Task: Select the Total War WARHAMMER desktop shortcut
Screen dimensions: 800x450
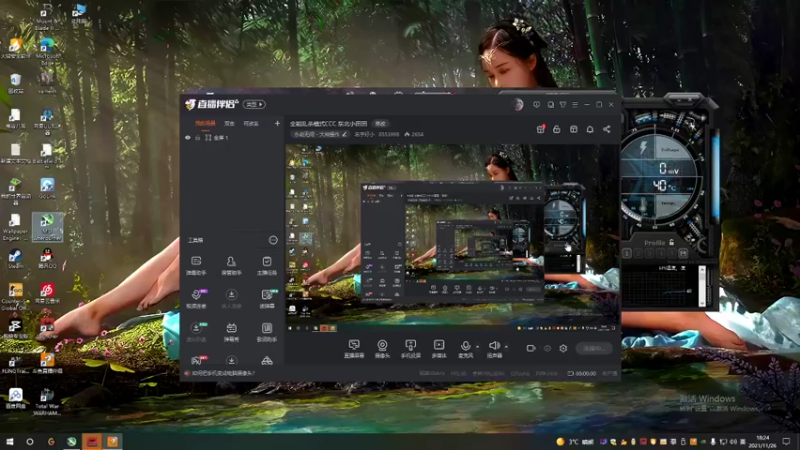Action: 47,402
